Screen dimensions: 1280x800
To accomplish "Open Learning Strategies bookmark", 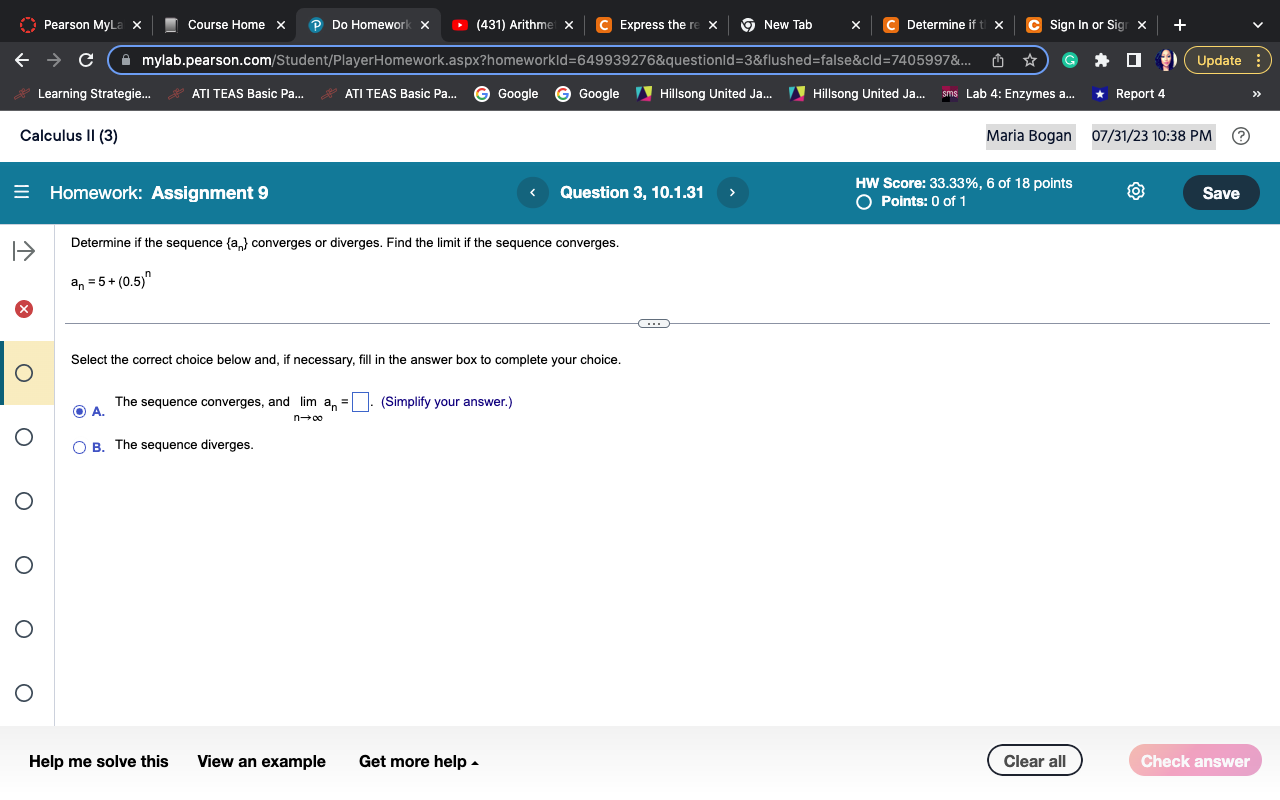I will [83, 94].
